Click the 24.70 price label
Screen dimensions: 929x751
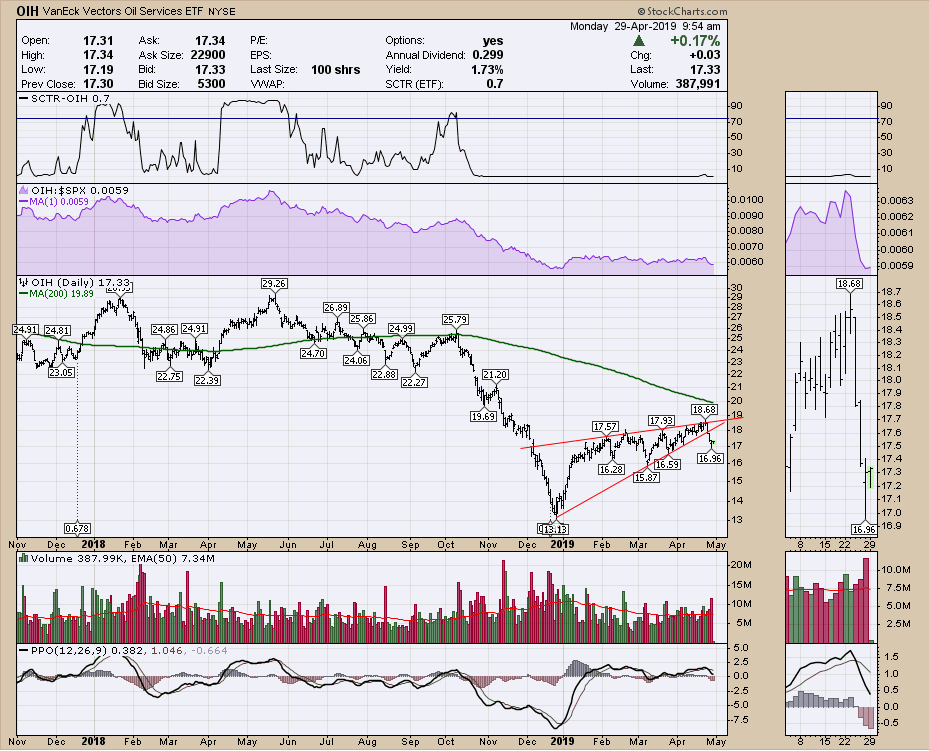point(313,354)
